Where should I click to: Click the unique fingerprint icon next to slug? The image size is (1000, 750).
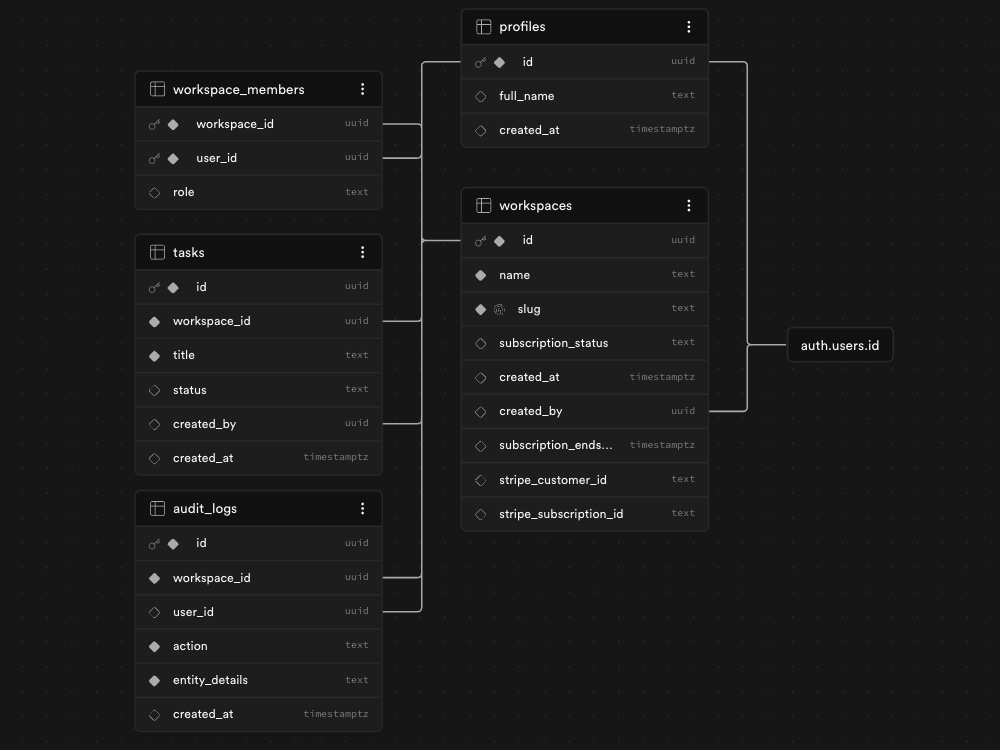click(499, 309)
